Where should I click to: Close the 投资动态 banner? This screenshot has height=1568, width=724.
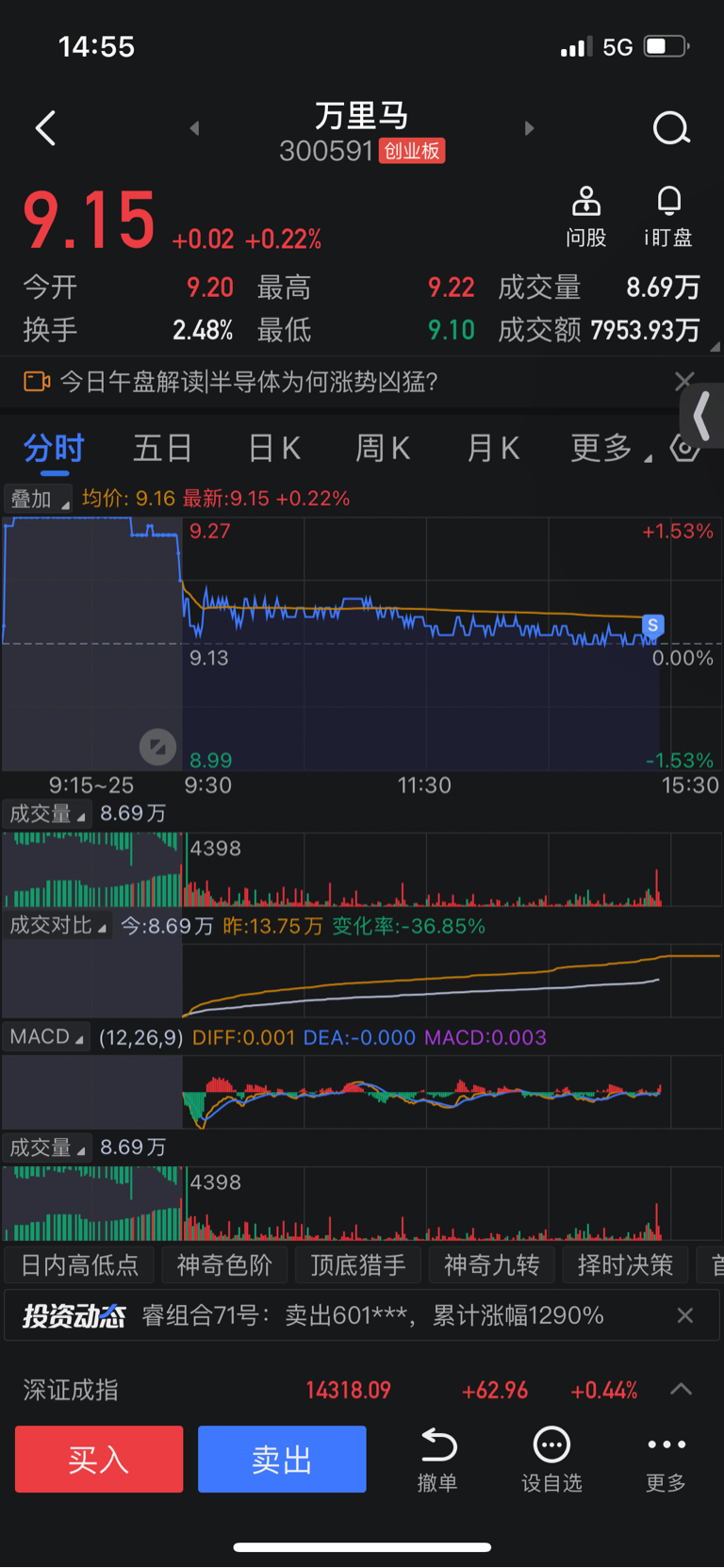pyautogui.click(x=685, y=1315)
